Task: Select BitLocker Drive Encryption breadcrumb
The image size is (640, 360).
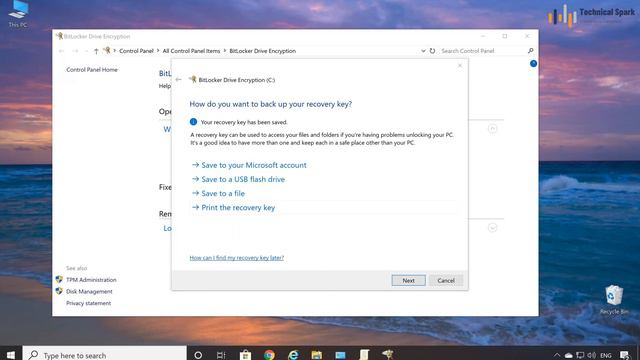Action: (x=262, y=51)
